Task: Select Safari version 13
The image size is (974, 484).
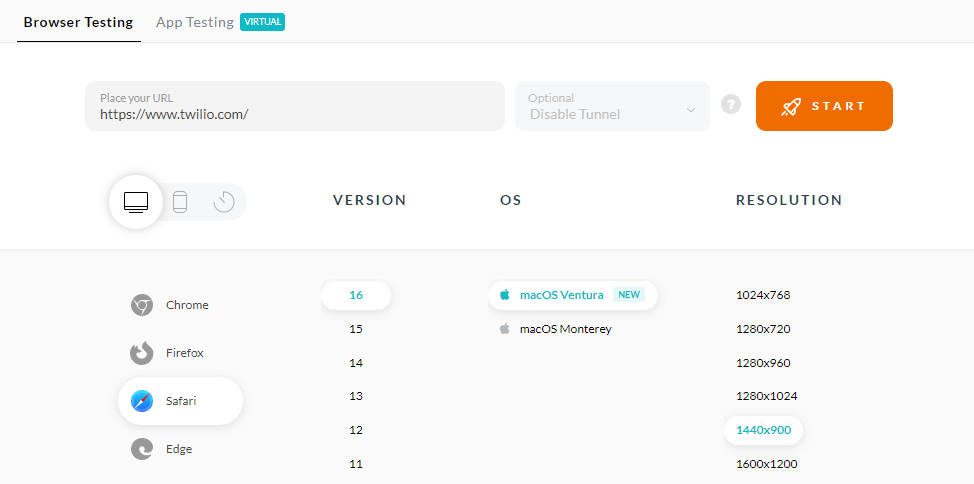Action: 356,396
